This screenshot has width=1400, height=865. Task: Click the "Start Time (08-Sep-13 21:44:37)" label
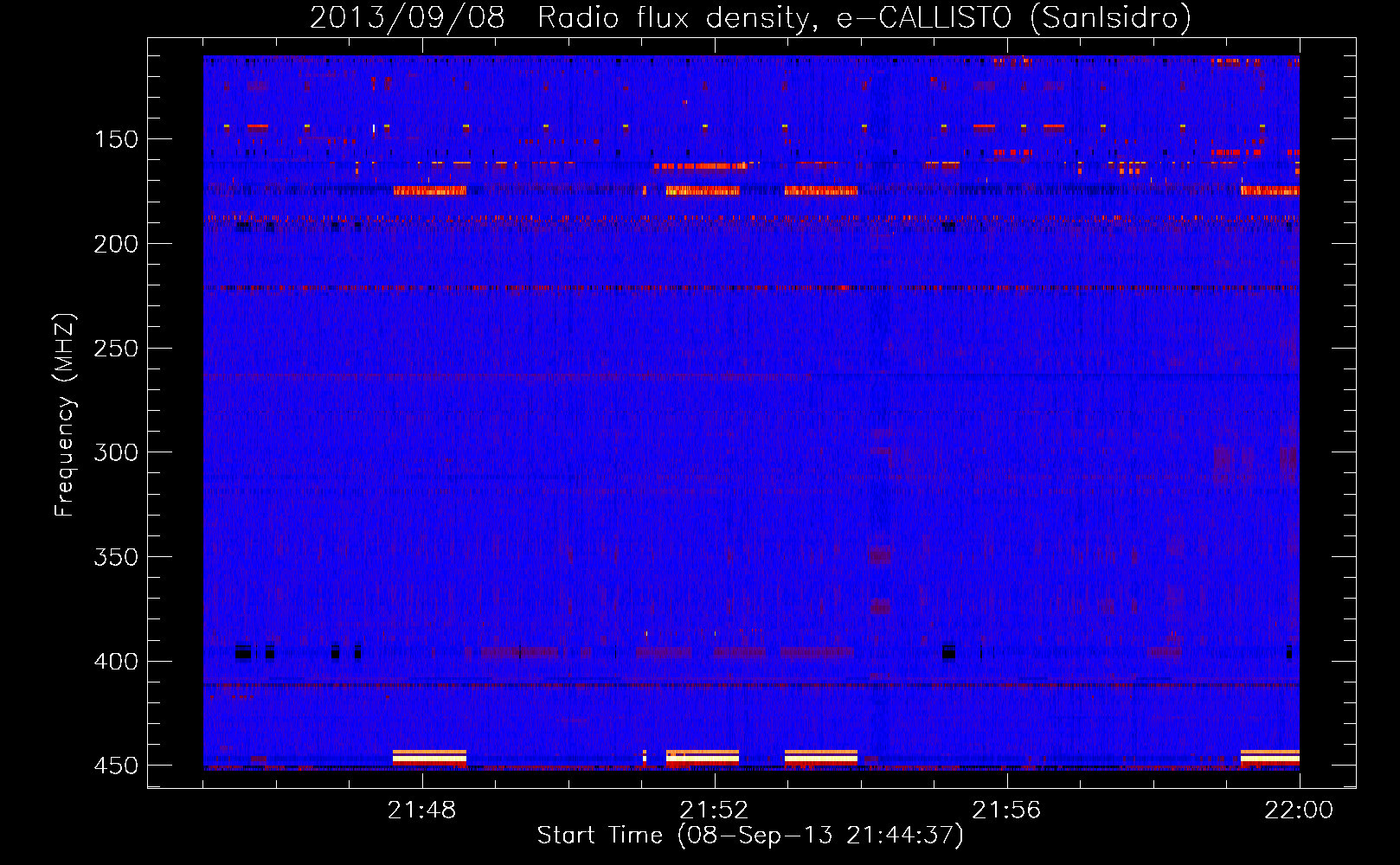(x=750, y=836)
